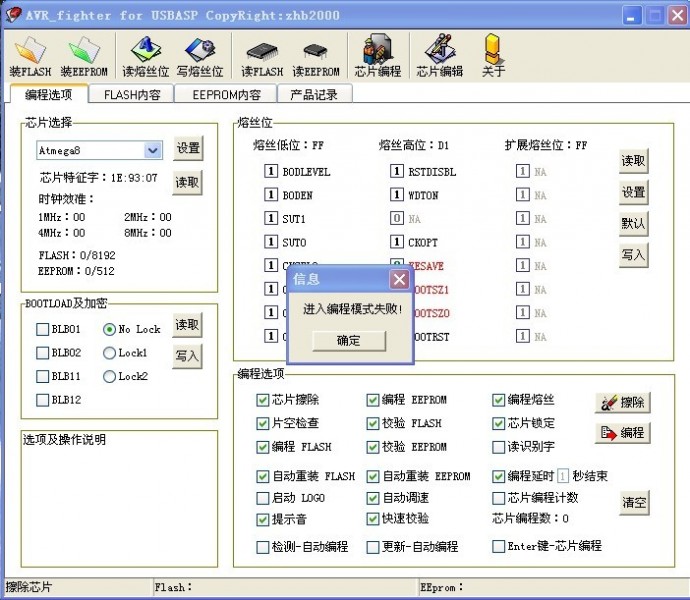Click 写入 button in the 熔丝位 group

633,255
